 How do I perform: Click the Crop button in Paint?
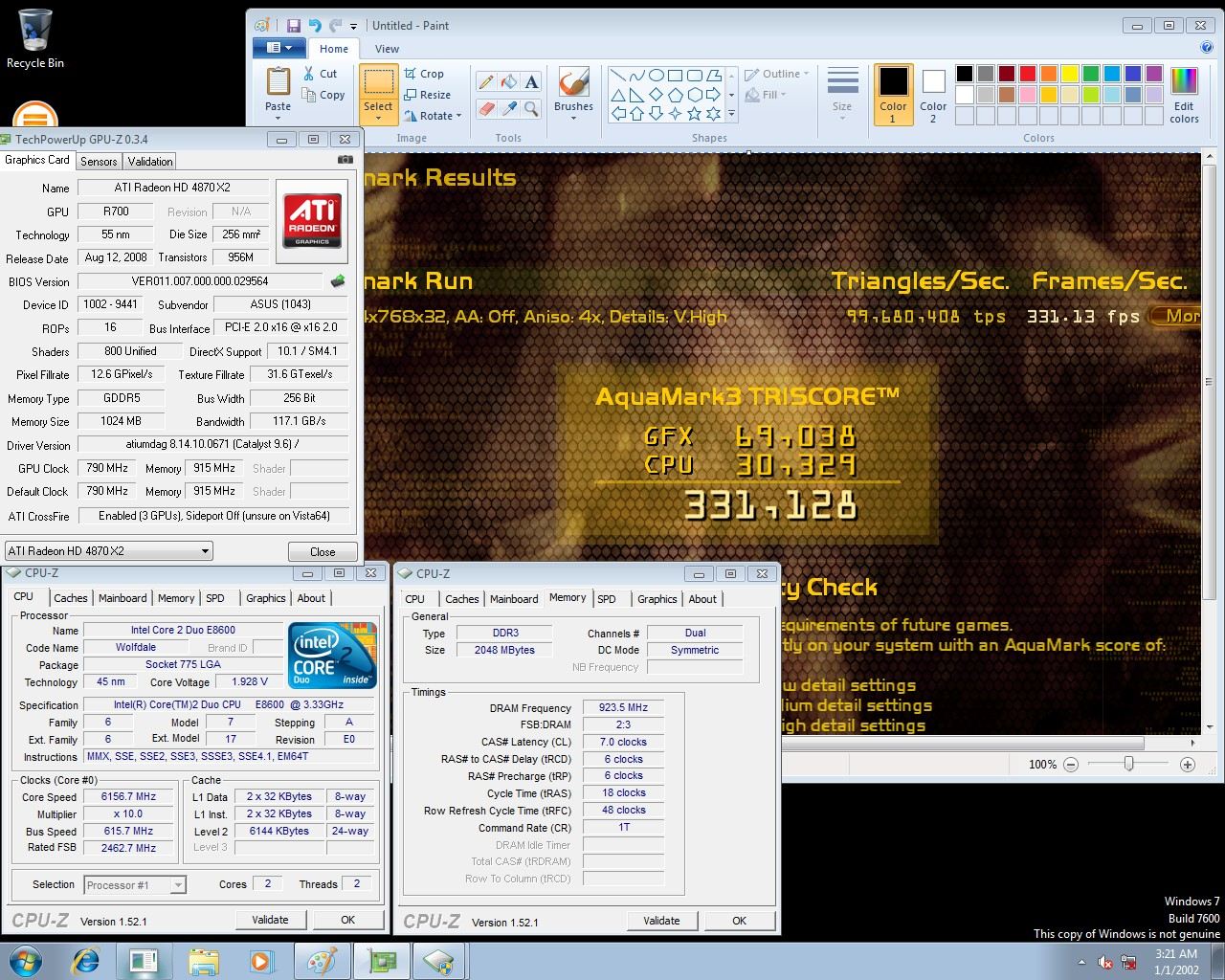tap(424, 74)
